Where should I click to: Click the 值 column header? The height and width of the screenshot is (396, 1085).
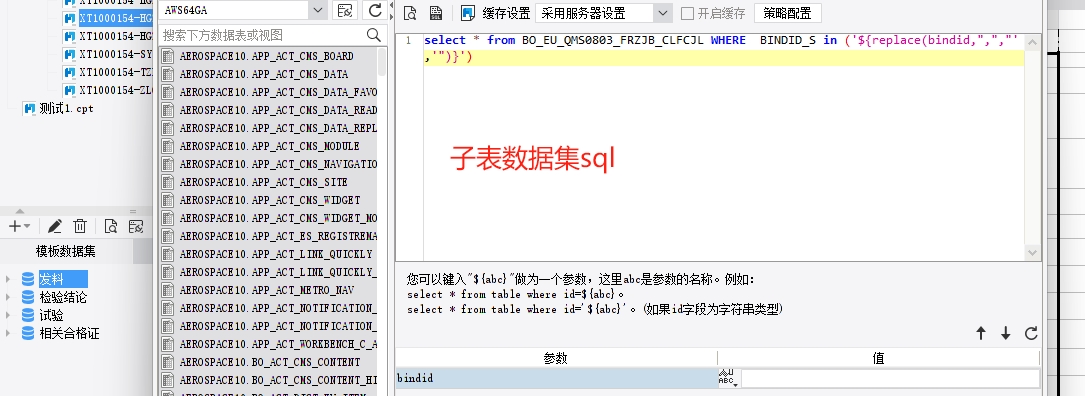878,358
